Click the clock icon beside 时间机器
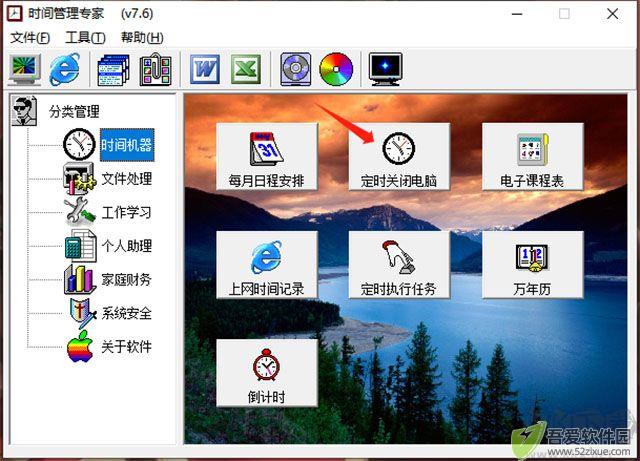The width and height of the screenshot is (640, 461). 79,144
